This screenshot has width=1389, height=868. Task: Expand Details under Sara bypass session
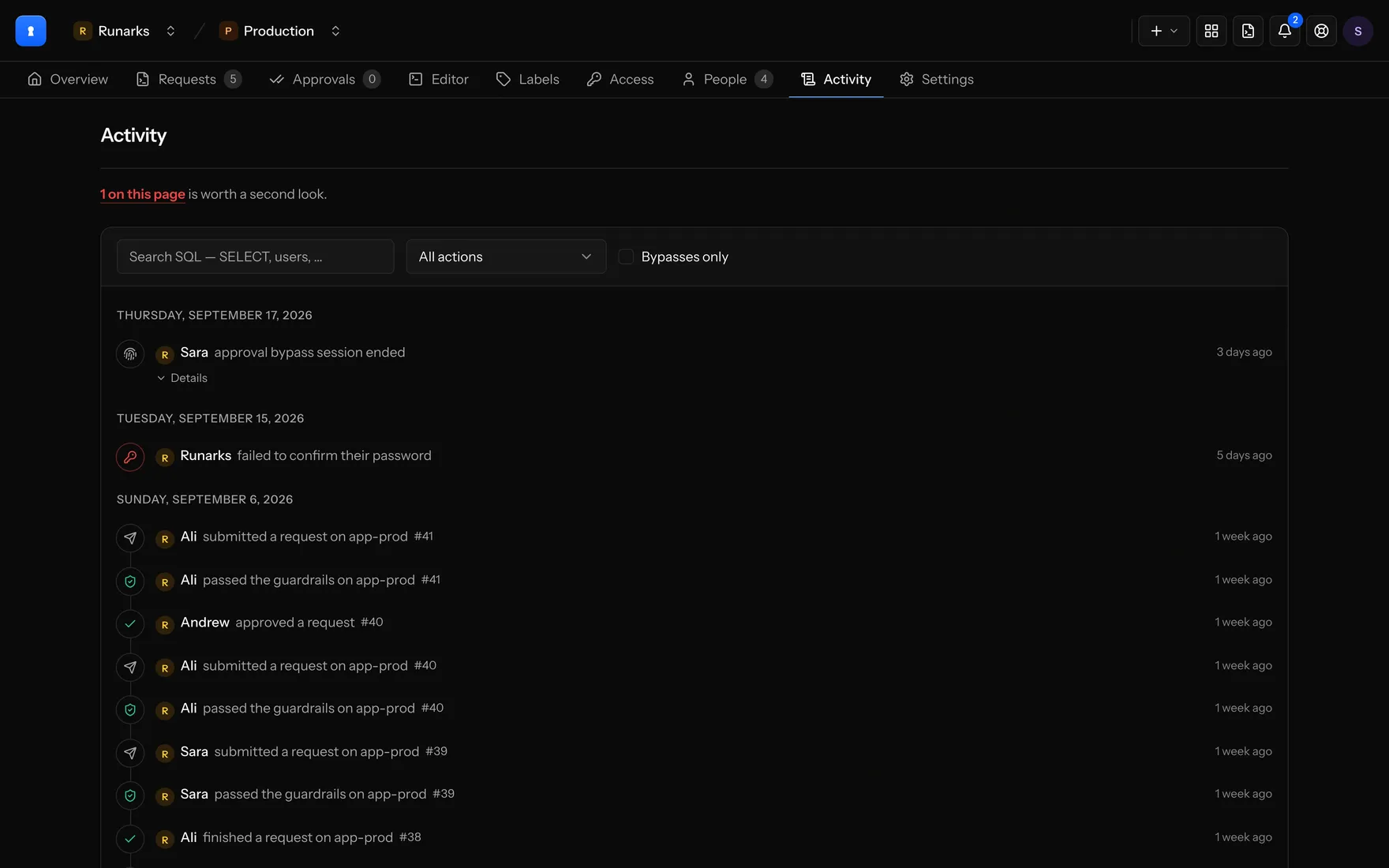(182, 378)
